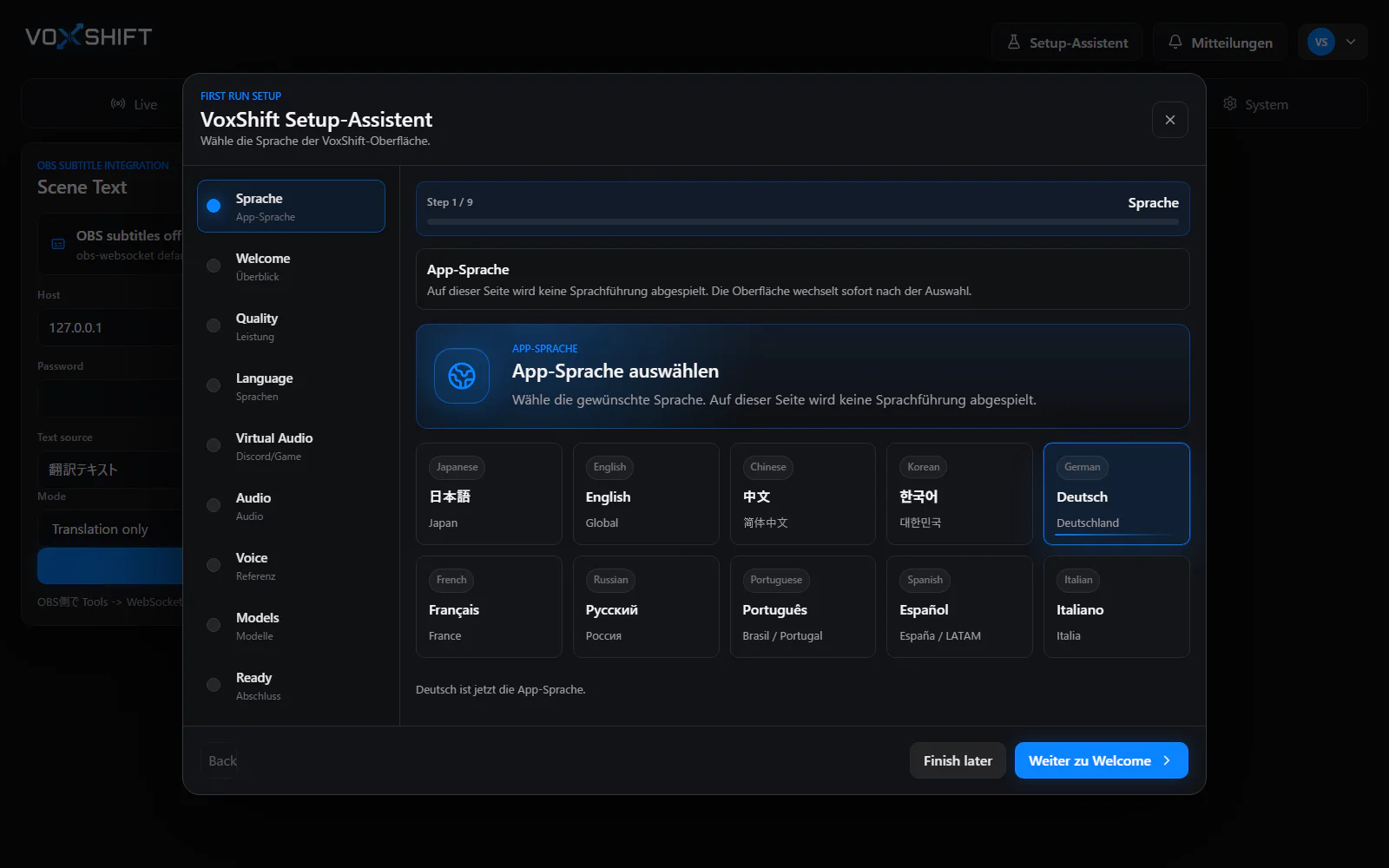Select the Sprache step radio indicator
The image size is (1389, 868).
click(214, 206)
